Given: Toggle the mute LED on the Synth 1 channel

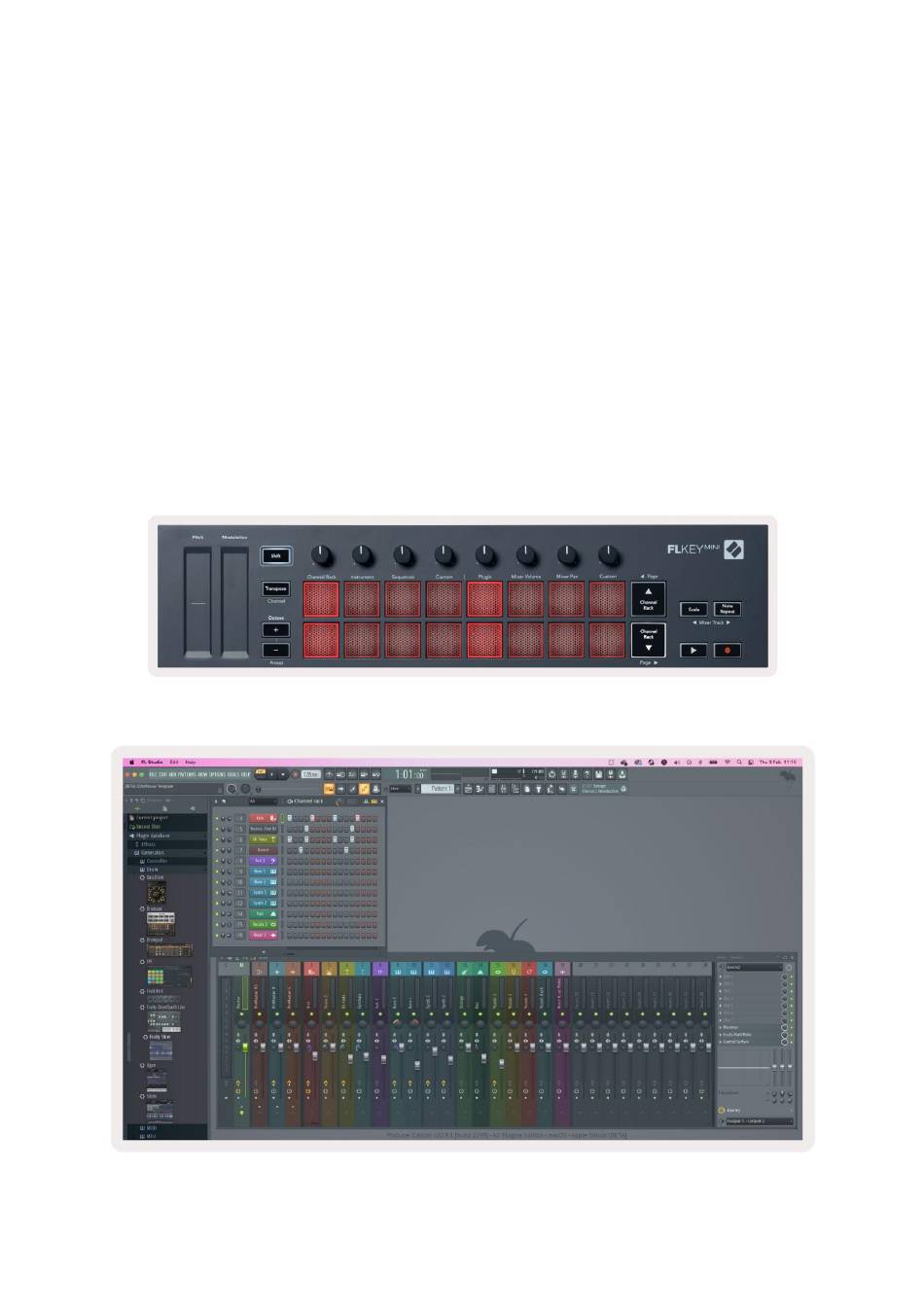Looking at the screenshot, I should 217,893.
